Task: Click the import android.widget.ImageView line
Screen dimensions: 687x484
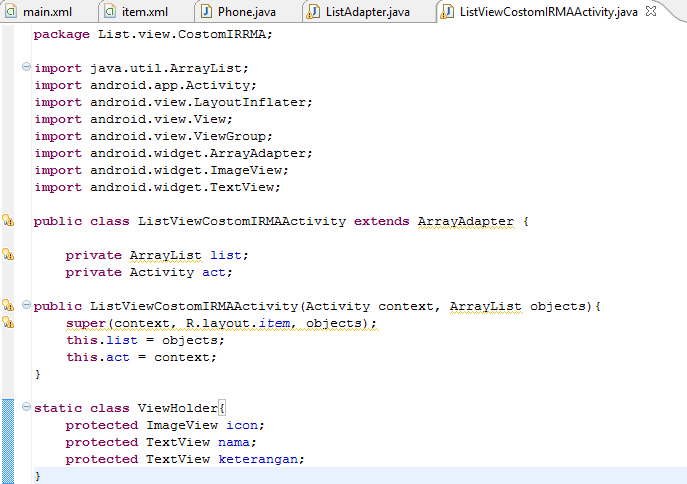Action: pyautogui.click(x=162, y=170)
